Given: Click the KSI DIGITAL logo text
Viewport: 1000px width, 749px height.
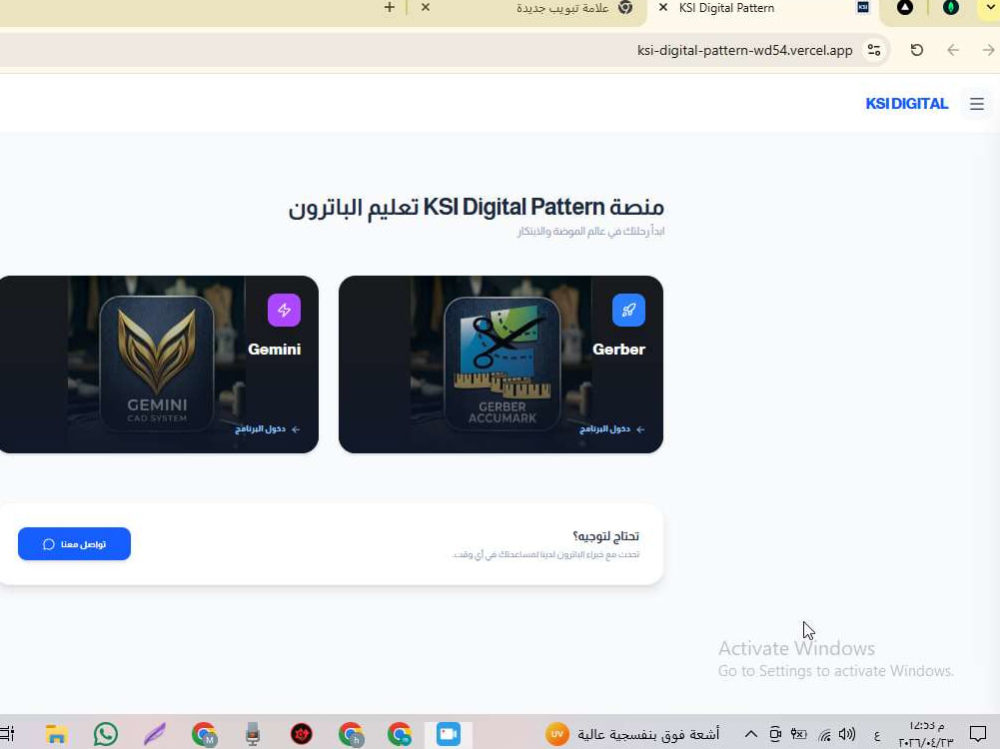Looking at the screenshot, I should (906, 104).
